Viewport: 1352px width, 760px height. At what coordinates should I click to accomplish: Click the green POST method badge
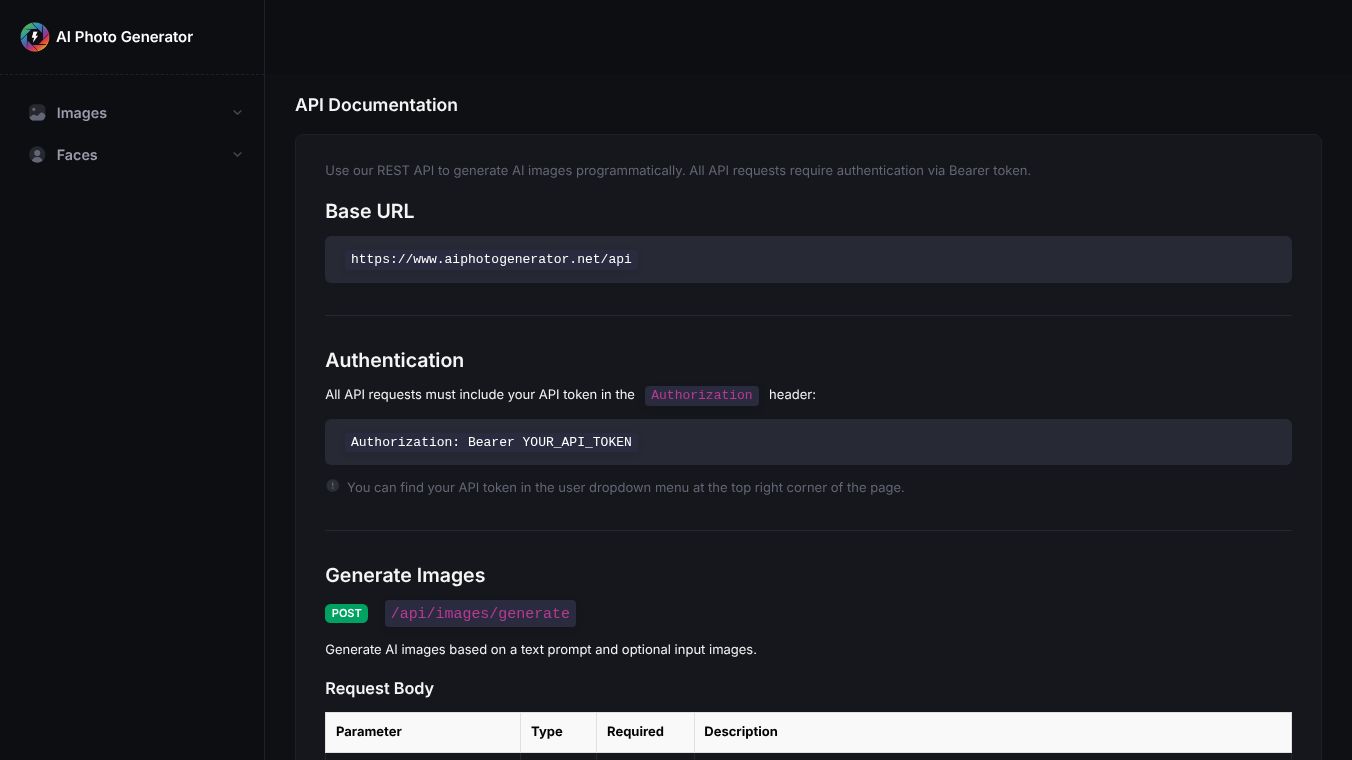[x=346, y=613]
